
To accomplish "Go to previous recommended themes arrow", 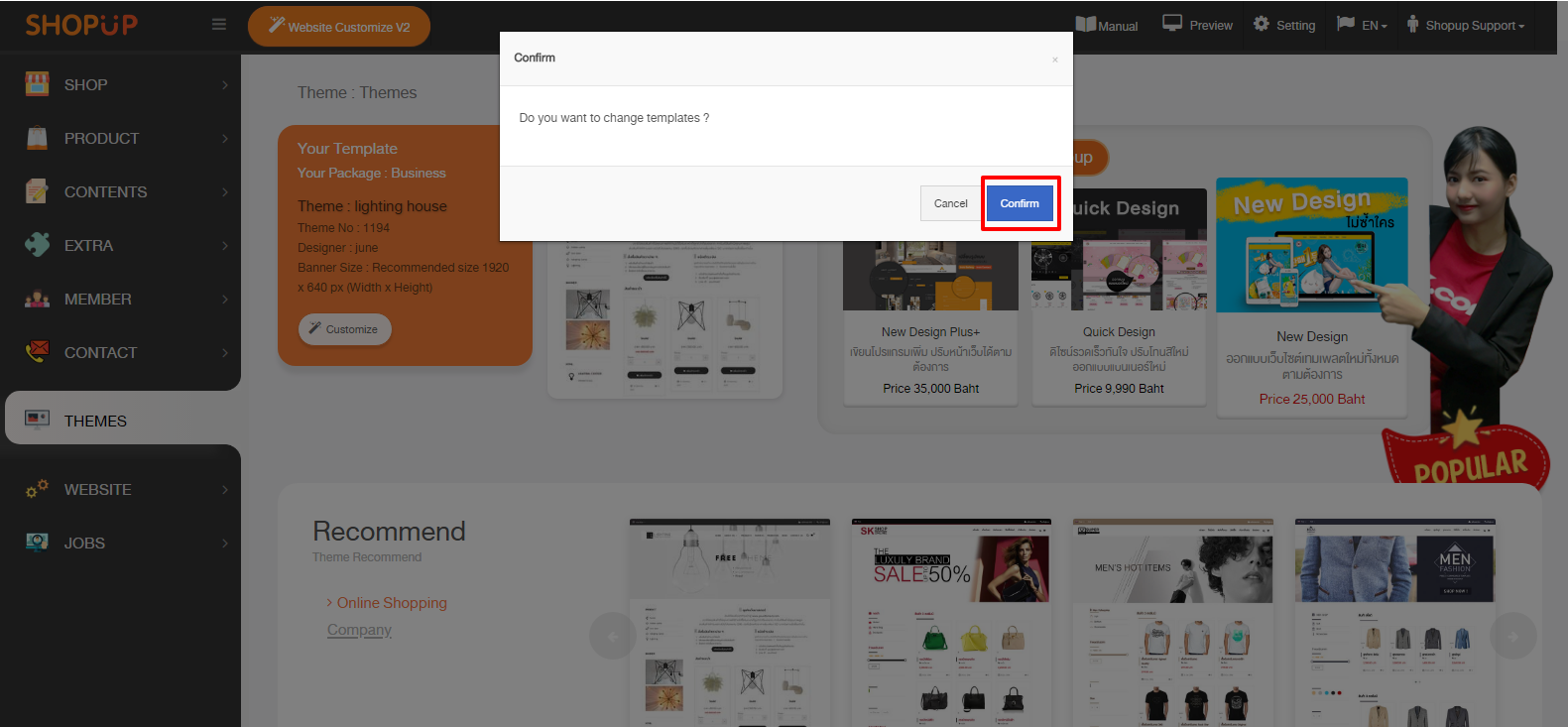I will click(x=612, y=636).
